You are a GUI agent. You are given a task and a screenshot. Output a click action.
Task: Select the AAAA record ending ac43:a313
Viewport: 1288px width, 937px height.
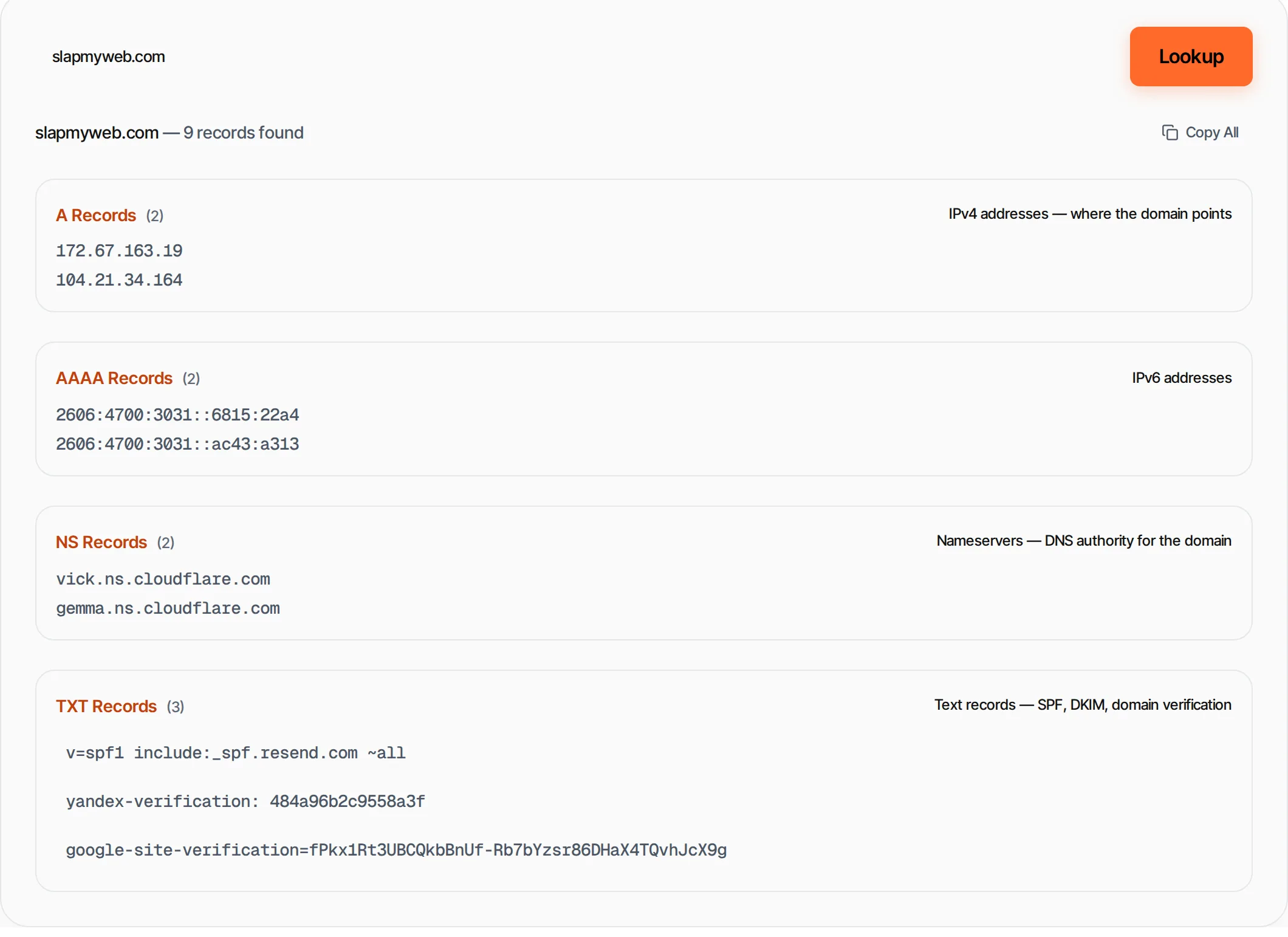click(x=177, y=444)
